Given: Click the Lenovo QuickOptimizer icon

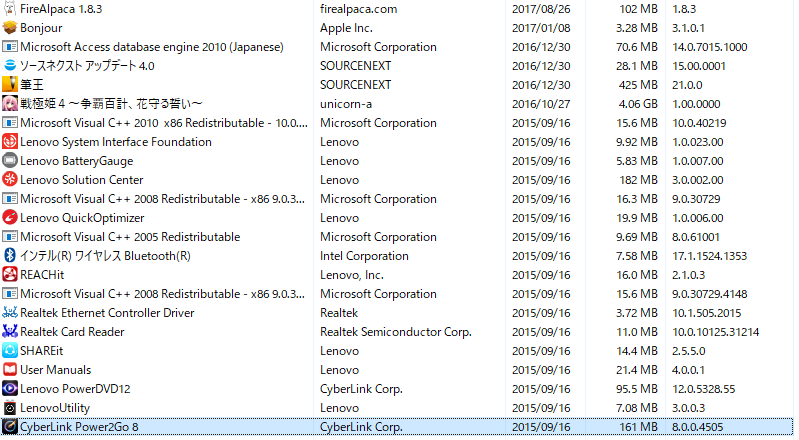Looking at the screenshot, I should click(10, 218).
